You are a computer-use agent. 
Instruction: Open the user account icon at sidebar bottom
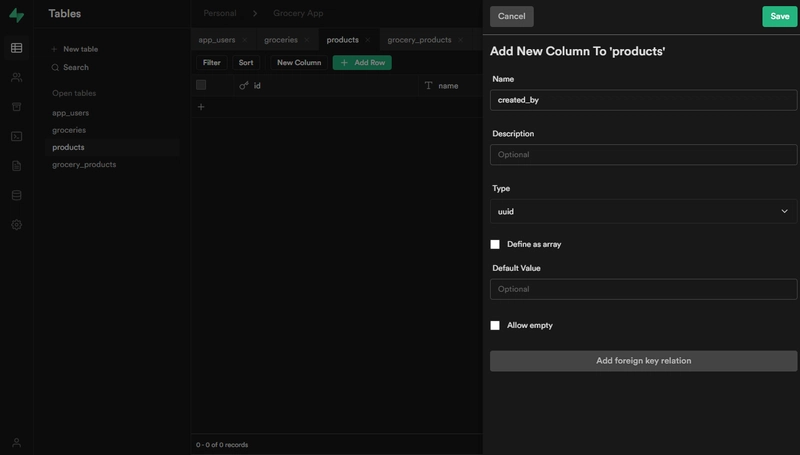16,443
